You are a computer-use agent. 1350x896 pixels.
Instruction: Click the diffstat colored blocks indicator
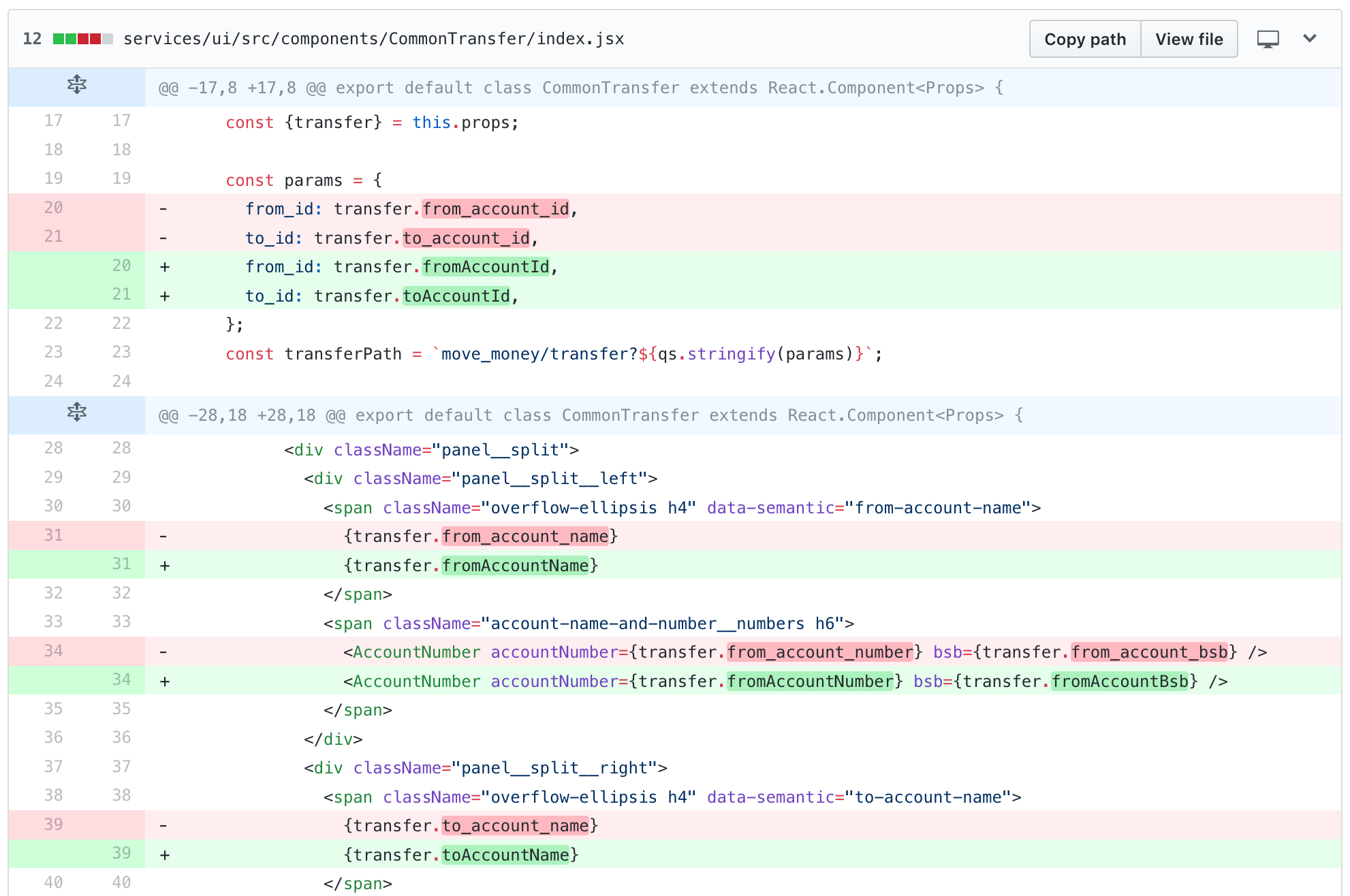point(83,39)
